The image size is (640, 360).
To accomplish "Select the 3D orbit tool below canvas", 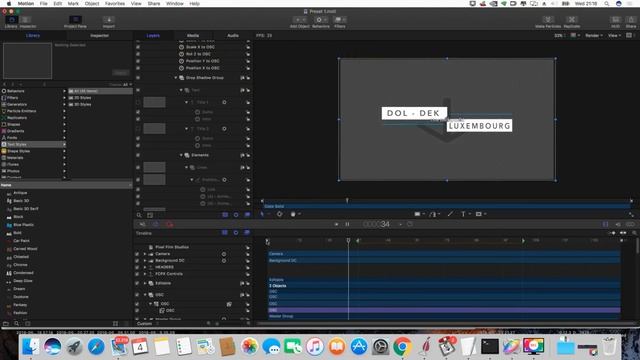I will (x=280, y=214).
